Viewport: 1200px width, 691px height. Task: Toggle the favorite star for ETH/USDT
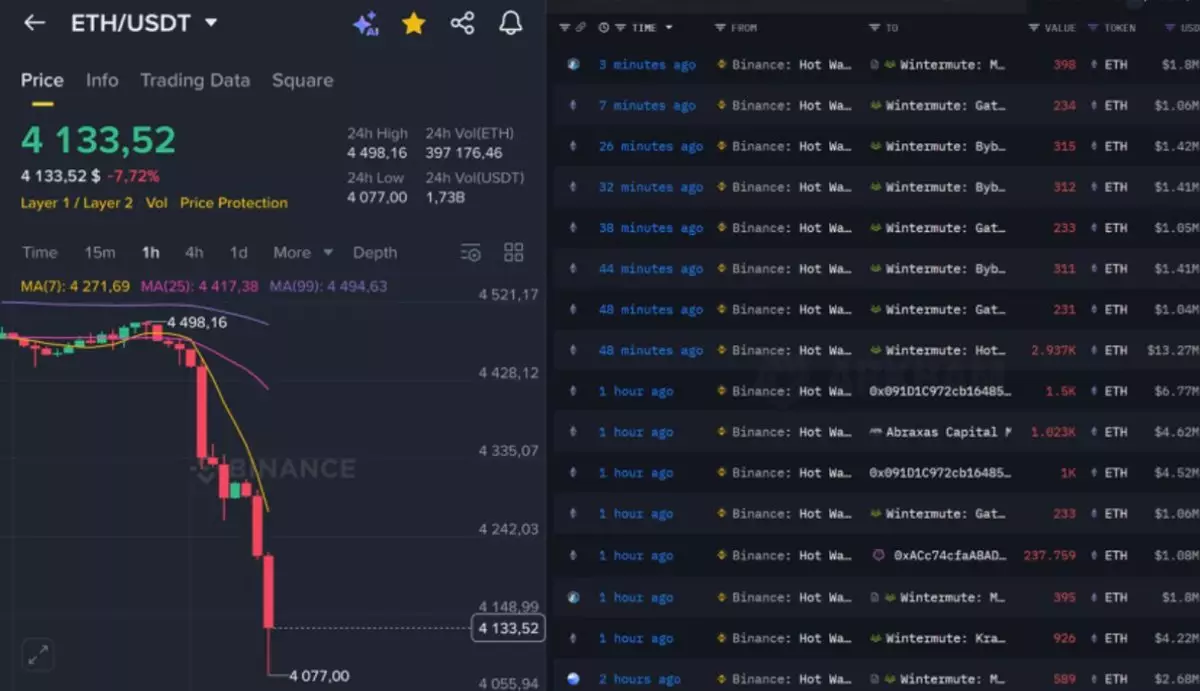click(413, 24)
